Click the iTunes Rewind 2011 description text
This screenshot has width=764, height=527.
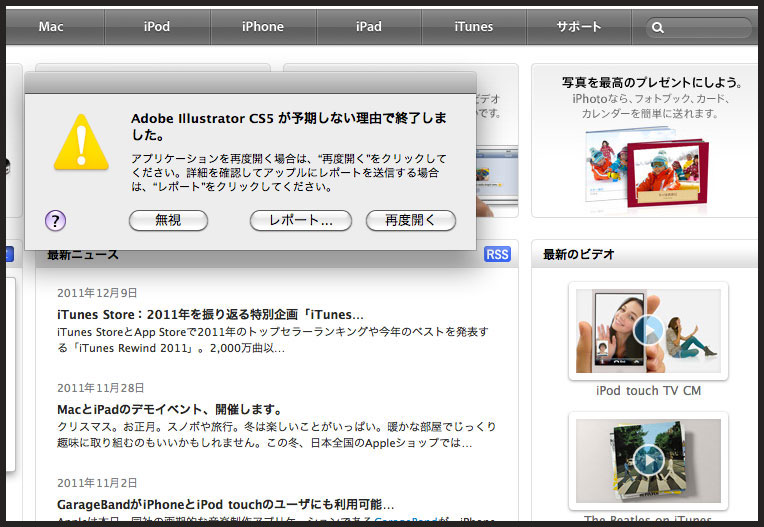[x=272, y=340]
